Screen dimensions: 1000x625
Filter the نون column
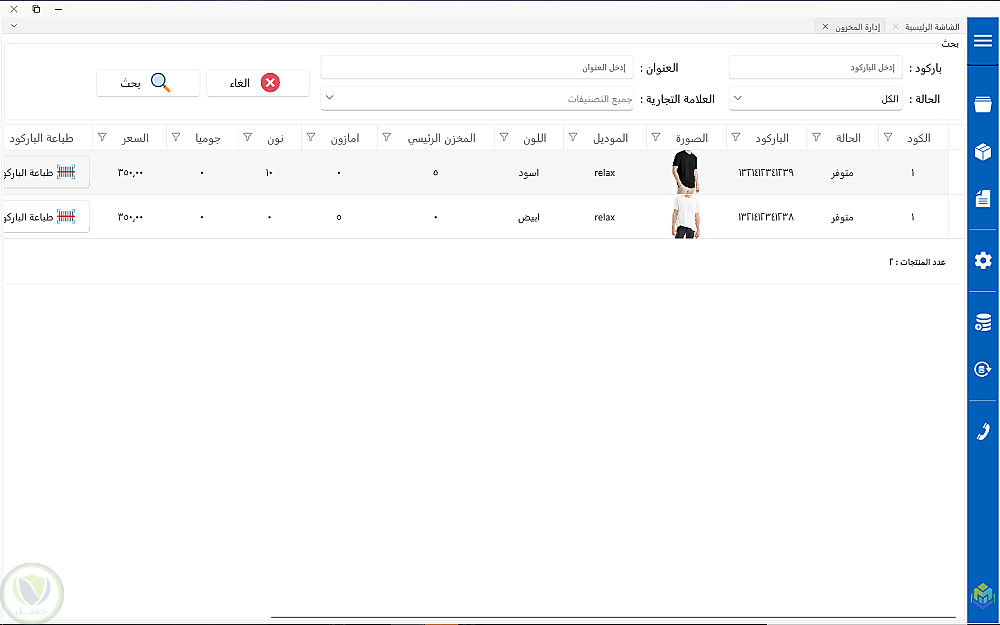coord(247,137)
